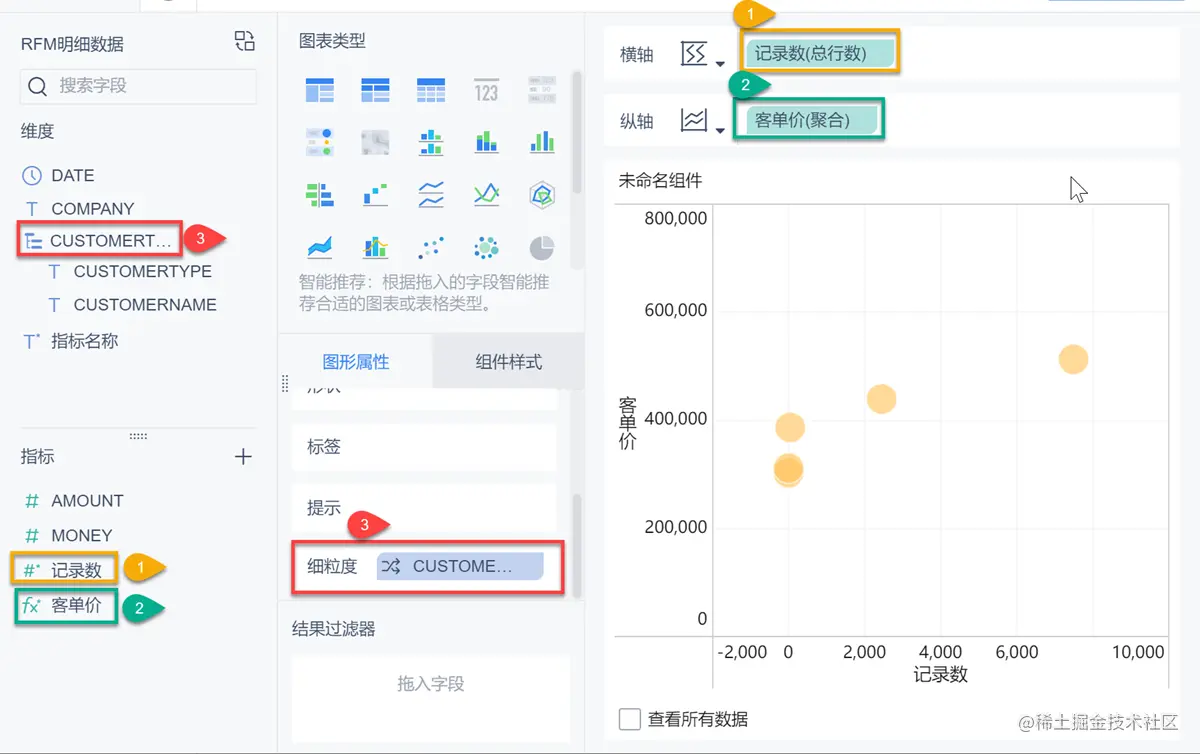
Task: Select the column-line combo chart icon
Action: point(375,247)
